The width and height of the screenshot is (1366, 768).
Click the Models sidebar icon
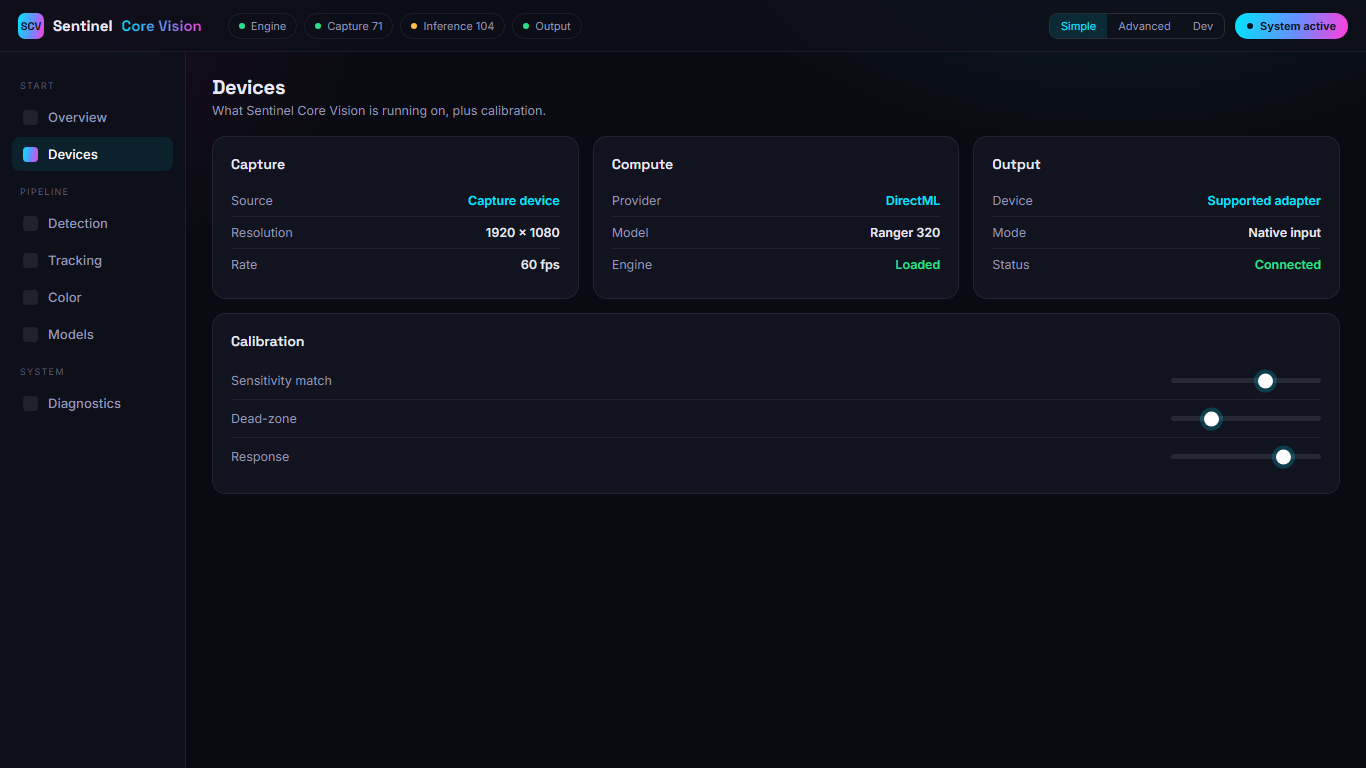tap(30, 334)
